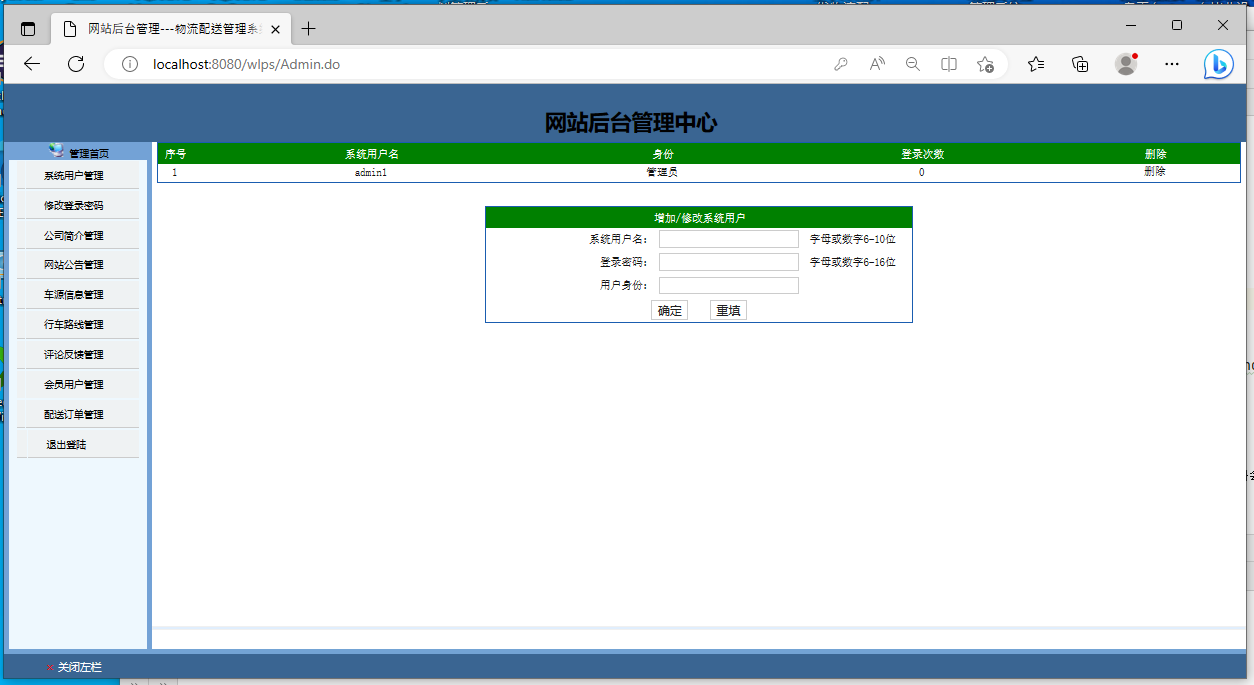Click the browser back arrow

(x=32, y=64)
